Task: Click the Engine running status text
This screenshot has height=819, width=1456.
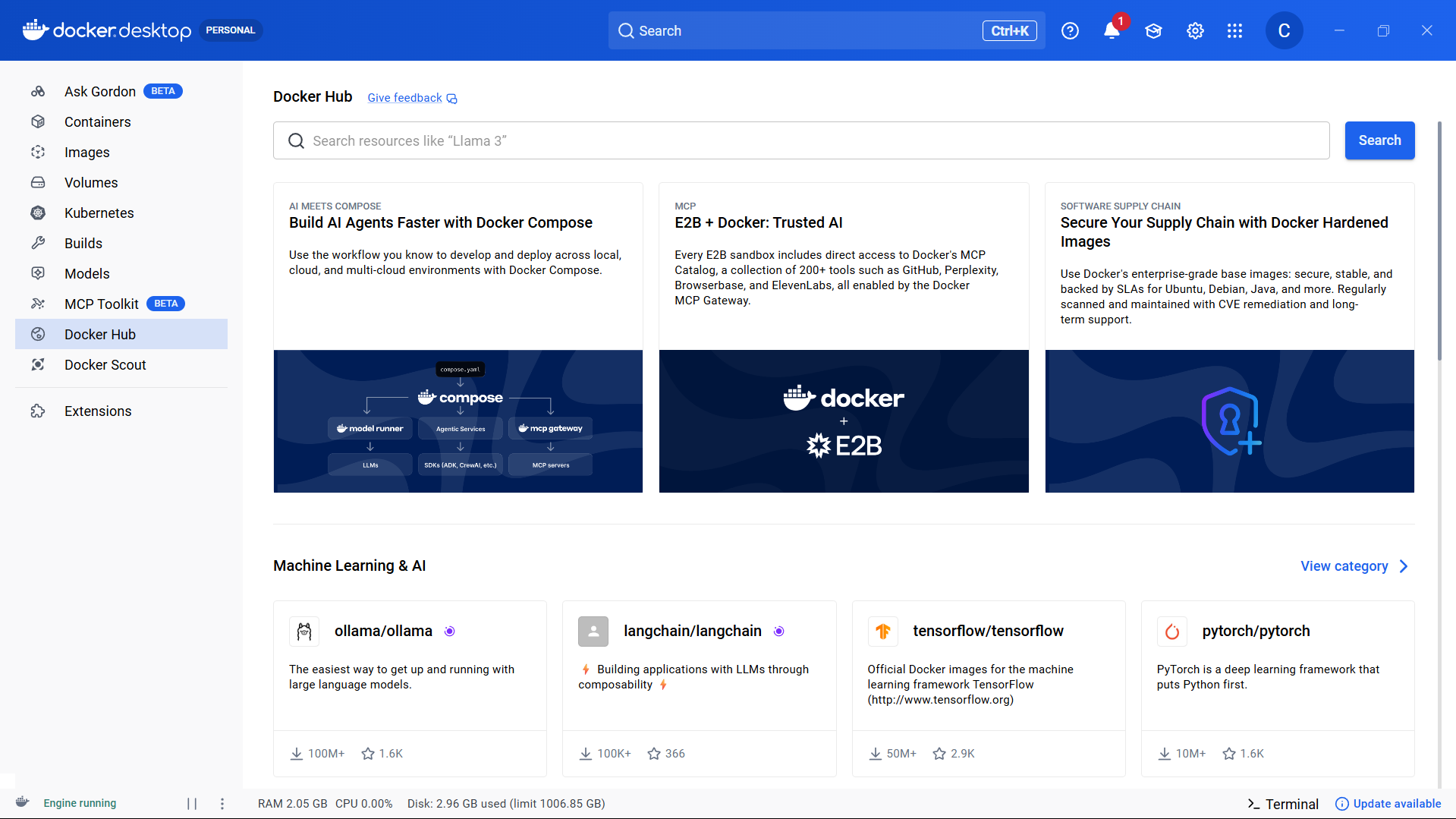Action: [x=80, y=803]
